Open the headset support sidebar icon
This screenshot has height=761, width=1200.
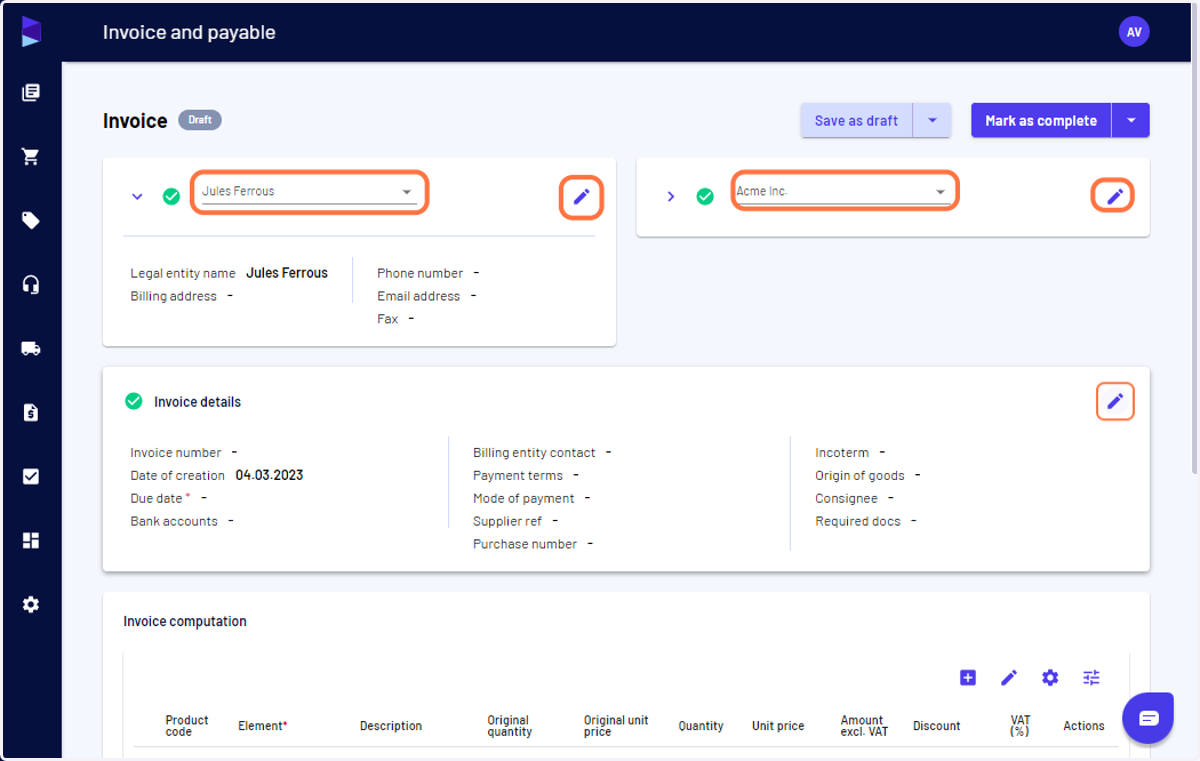coord(31,285)
